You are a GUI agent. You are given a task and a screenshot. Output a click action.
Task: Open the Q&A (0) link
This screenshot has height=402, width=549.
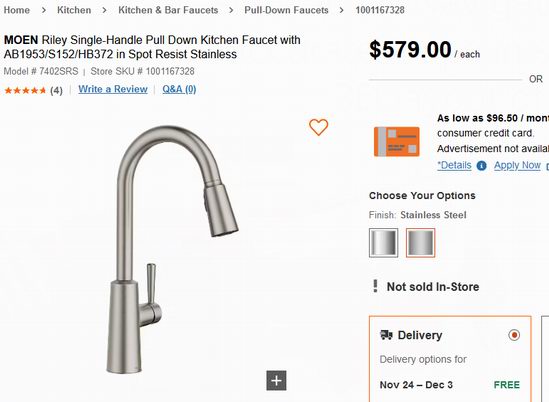point(179,89)
